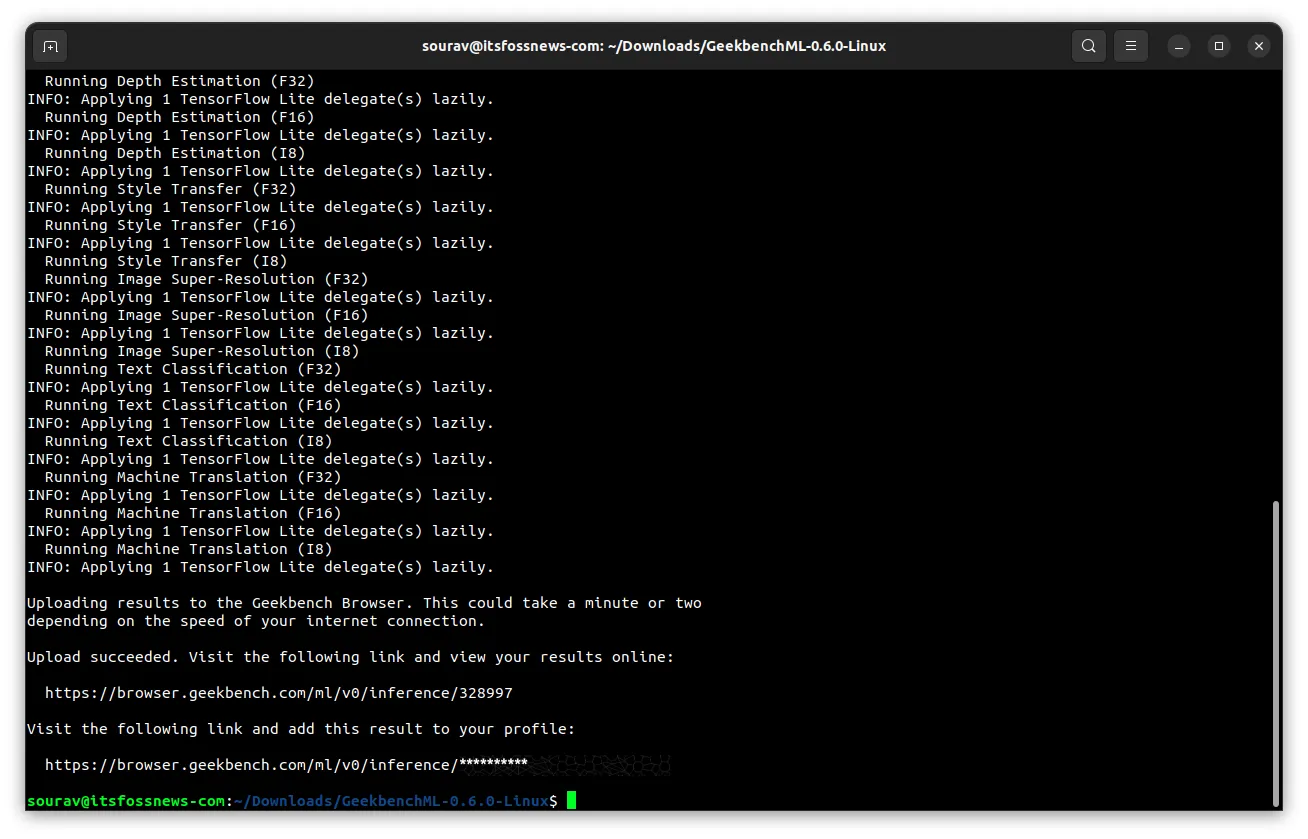Click 'depending on the speed of your internet connection' text
Viewport: 1308px width, 839px height.
click(x=256, y=621)
